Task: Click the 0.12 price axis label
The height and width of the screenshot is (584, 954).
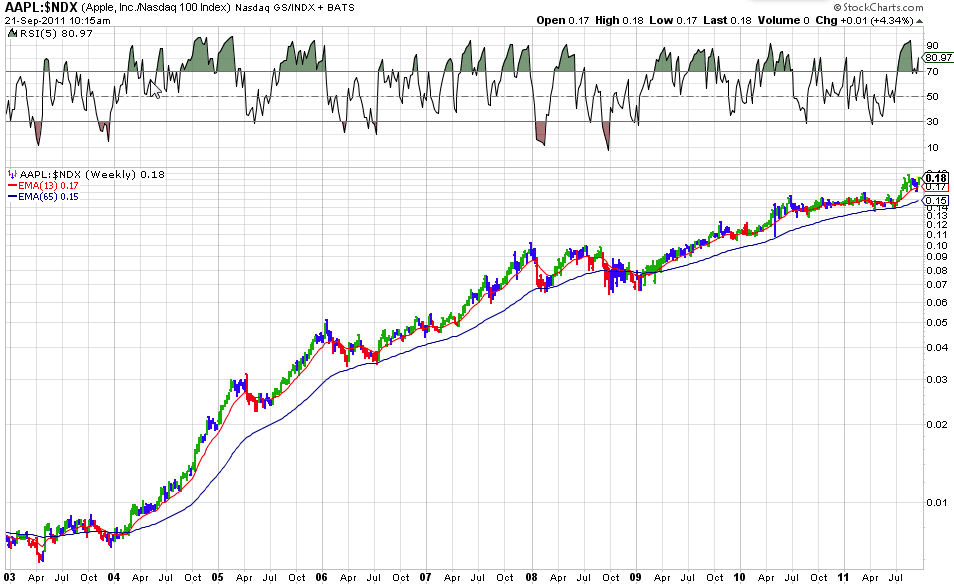Action: pyautogui.click(x=937, y=224)
